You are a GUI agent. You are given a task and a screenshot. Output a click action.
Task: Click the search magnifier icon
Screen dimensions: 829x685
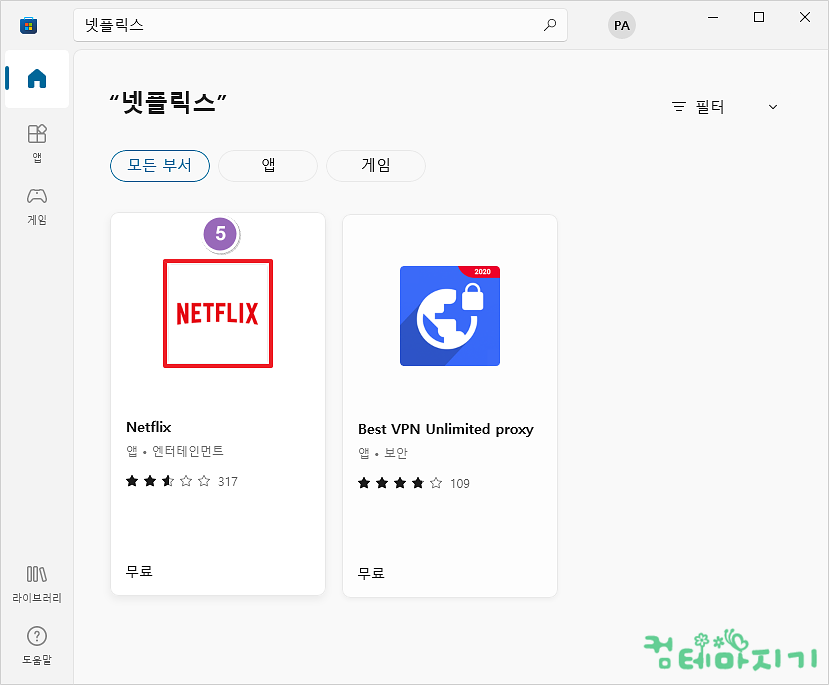pos(550,25)
